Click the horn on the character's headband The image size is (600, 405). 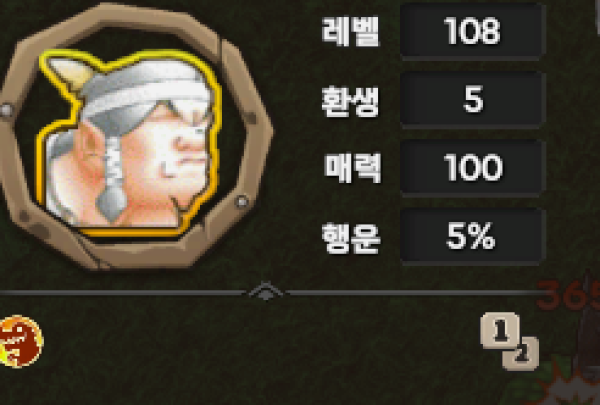[x=70, y=72]
